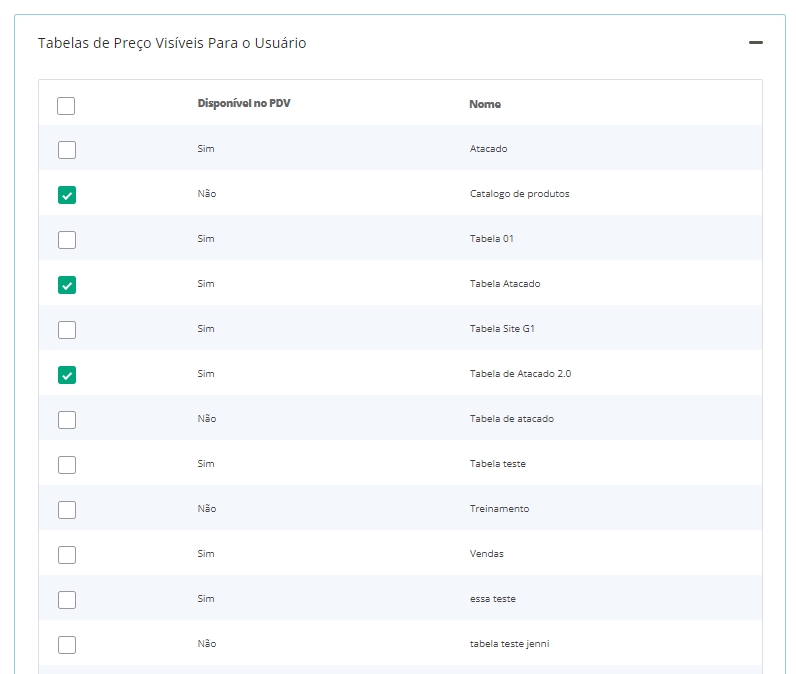Uncheck the Catalogo de produtos checkbox
Image resolution: width=796 pixels, height=674 pixels.
(66, 195)
